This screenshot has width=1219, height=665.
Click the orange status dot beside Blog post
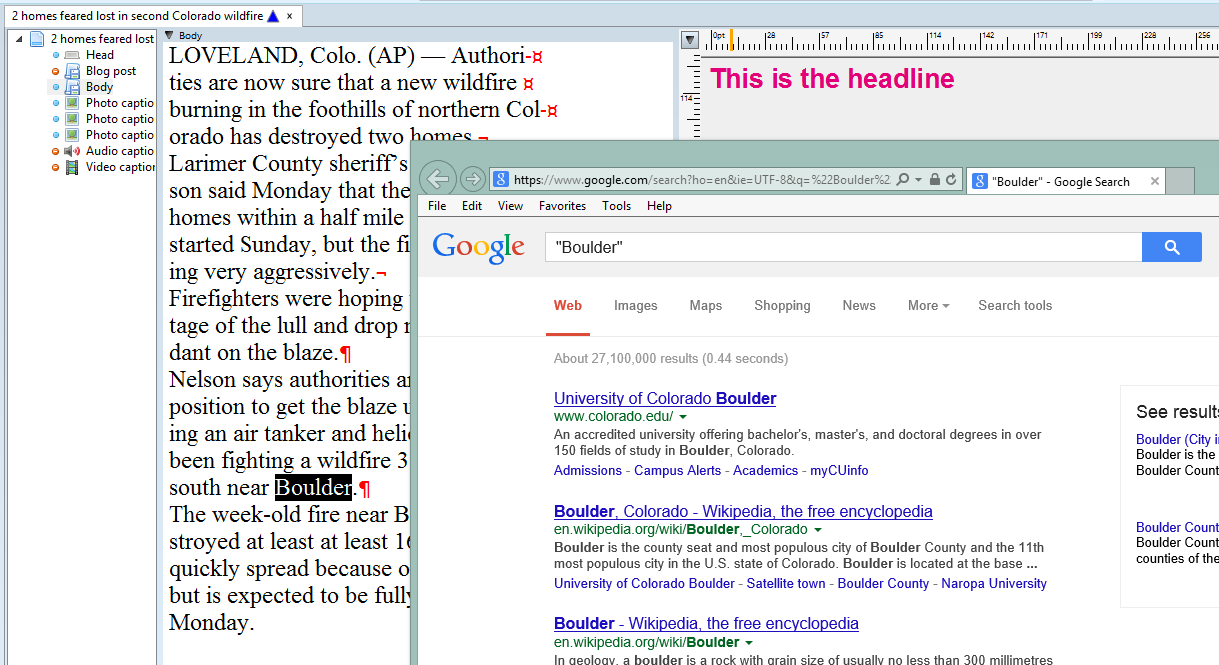[56, 71]
